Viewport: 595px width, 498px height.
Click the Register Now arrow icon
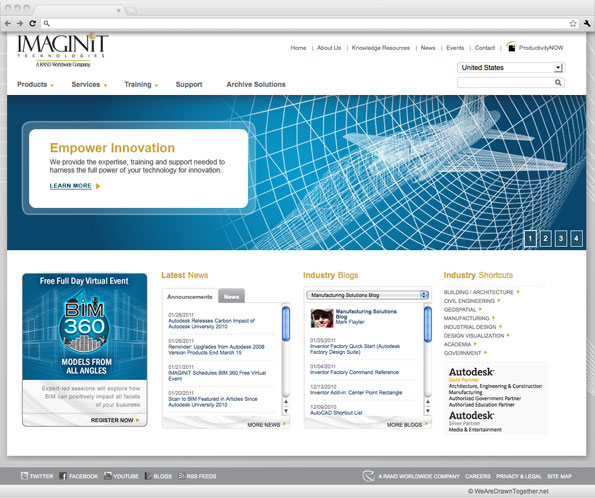click(x=137, y=420)
